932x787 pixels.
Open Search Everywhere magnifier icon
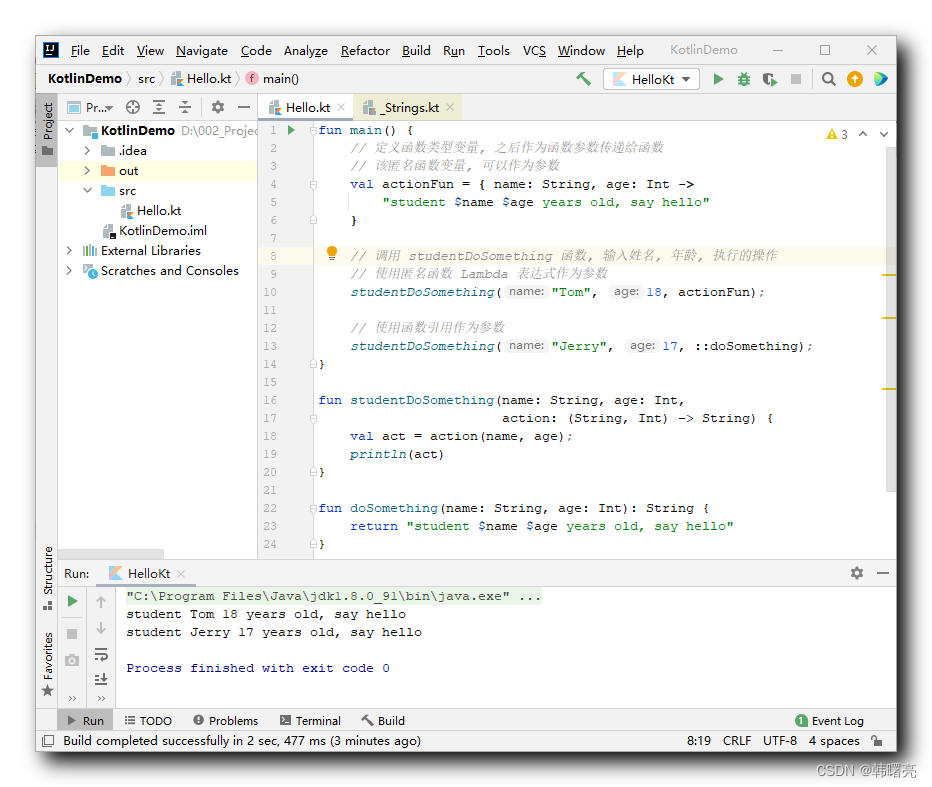[829, 79]
